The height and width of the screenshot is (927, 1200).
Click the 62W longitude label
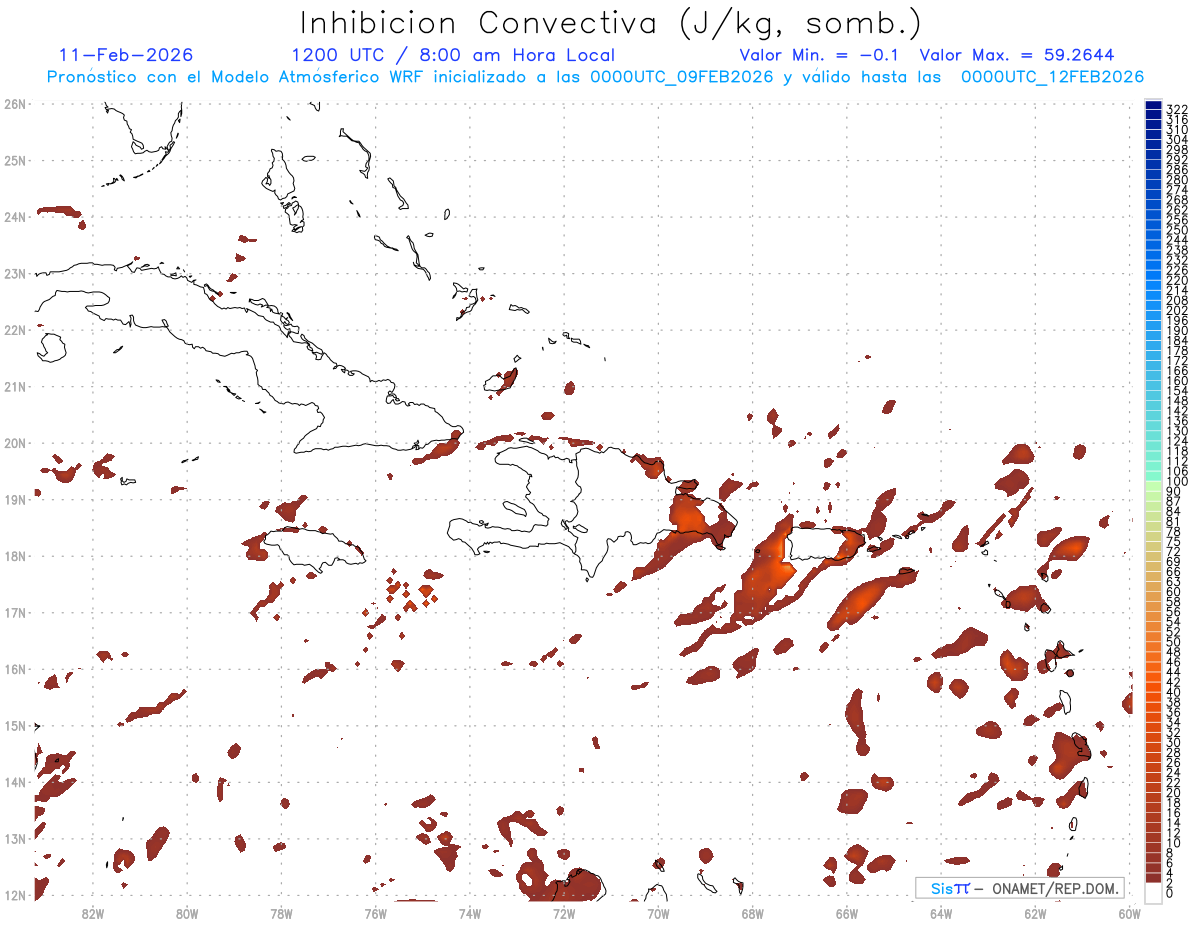tap(1035, 913)
